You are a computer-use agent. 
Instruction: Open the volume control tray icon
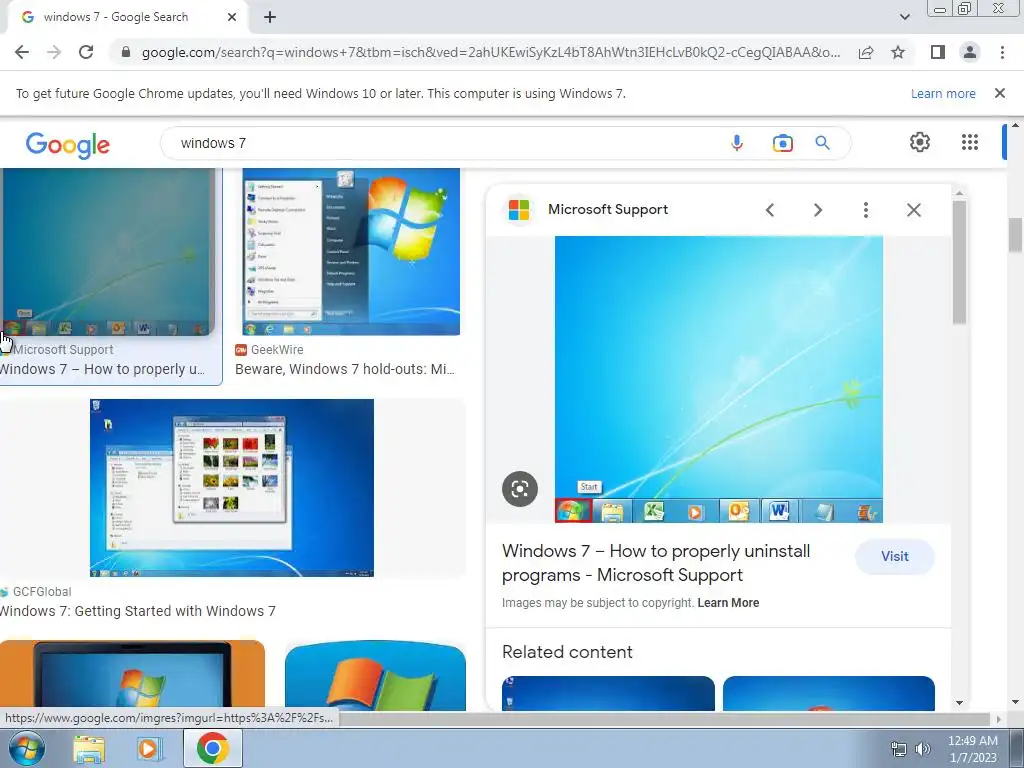(923, 749)
